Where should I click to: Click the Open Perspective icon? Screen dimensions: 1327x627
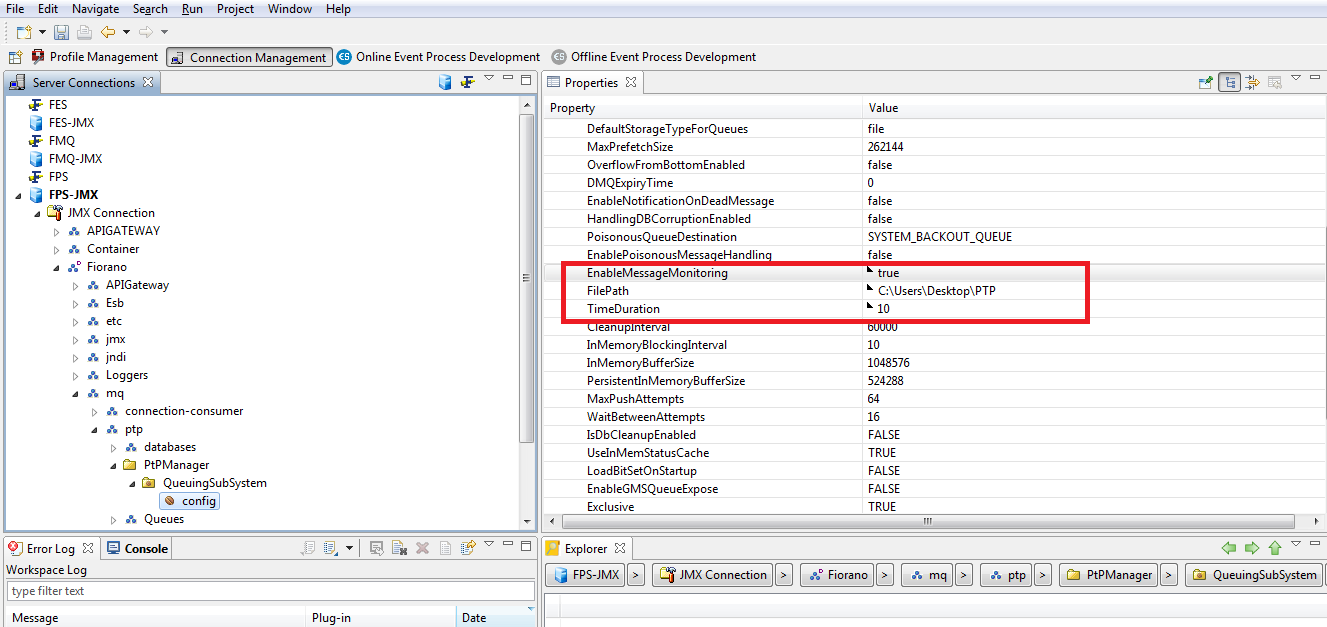click(15, 58)
